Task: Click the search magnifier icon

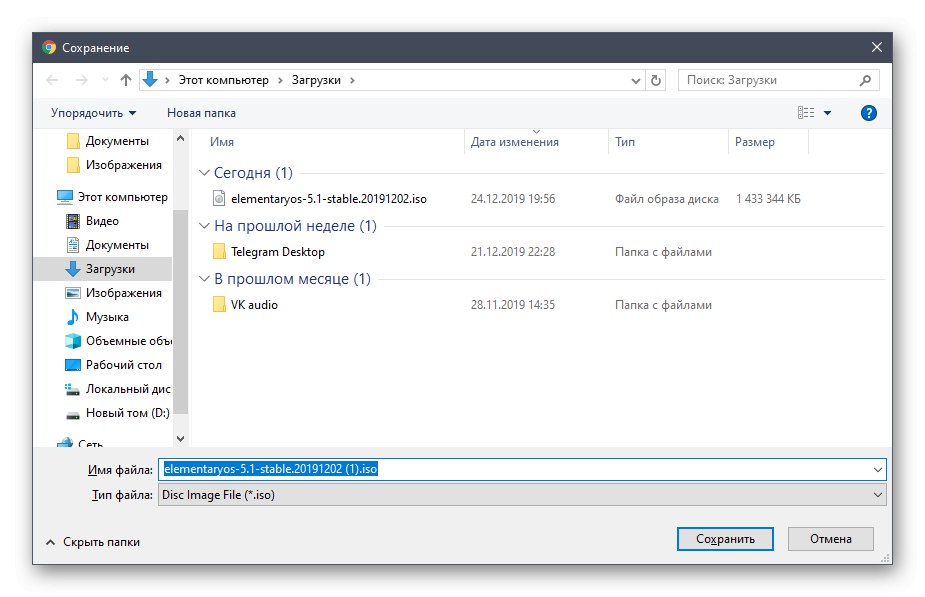Action: (865, 80)
